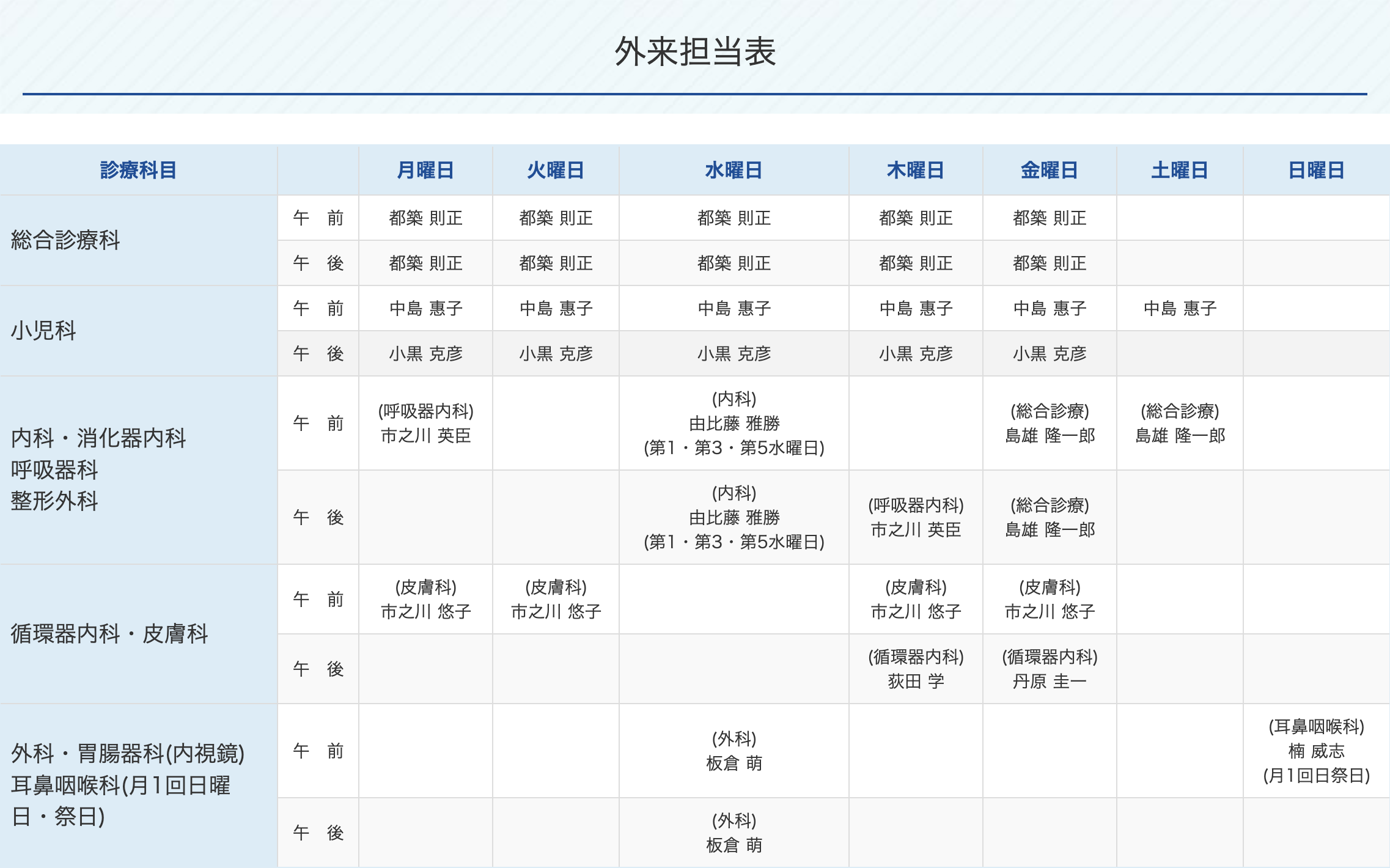
Task: Select the 日曜日 column header
Action: (1316, 170)
